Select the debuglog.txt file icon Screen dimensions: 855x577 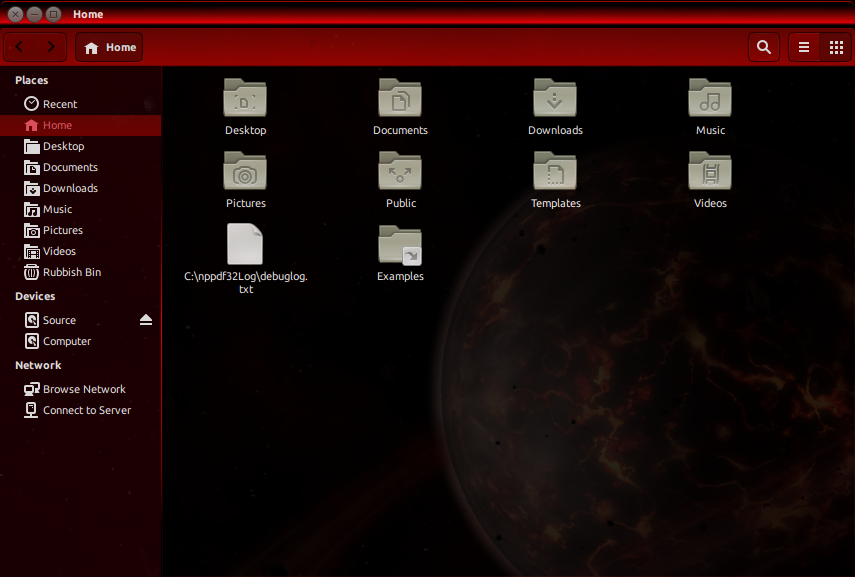coord(245,244)
